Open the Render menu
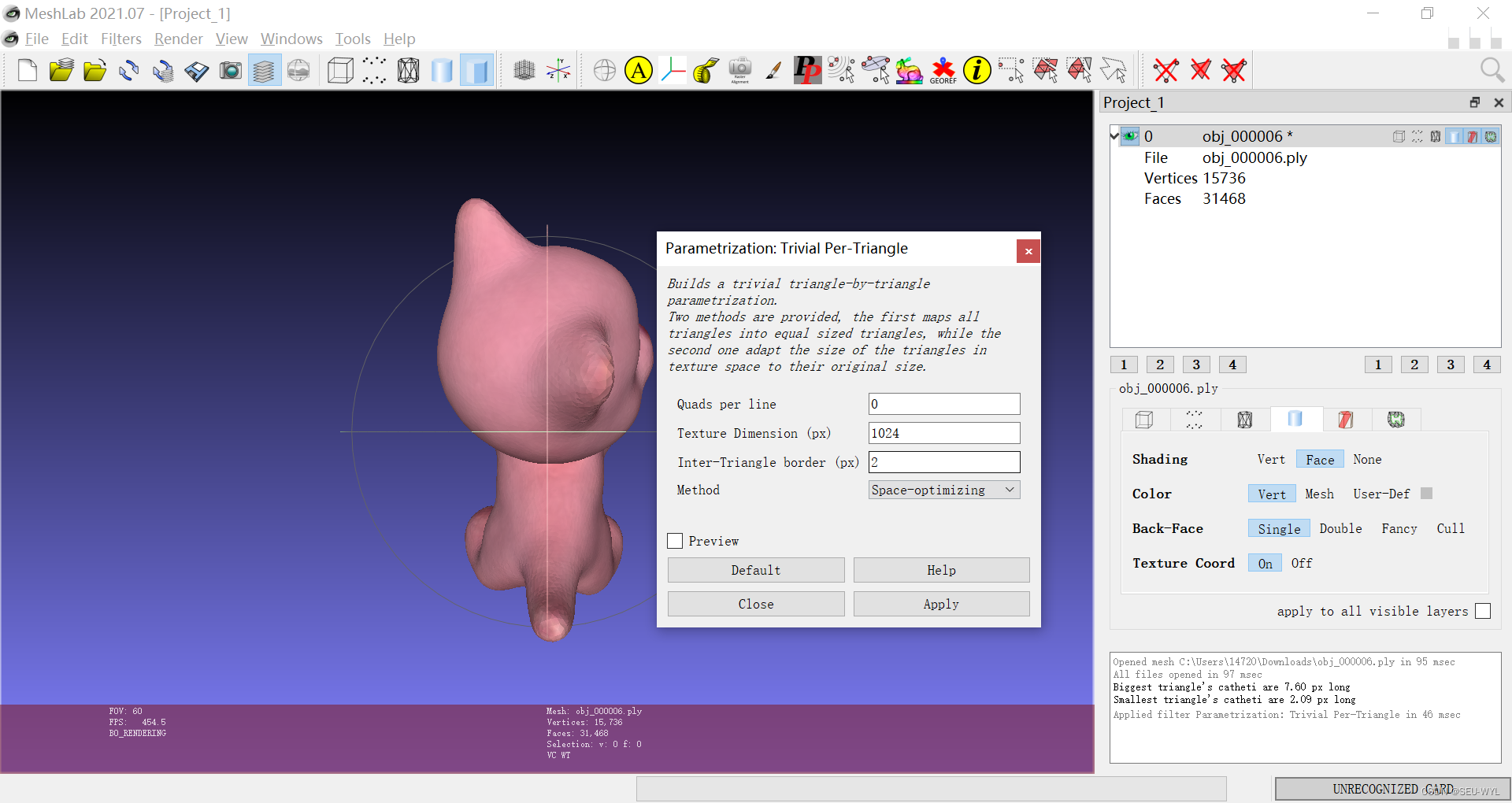1512x803 pixels. pos(179,39)
